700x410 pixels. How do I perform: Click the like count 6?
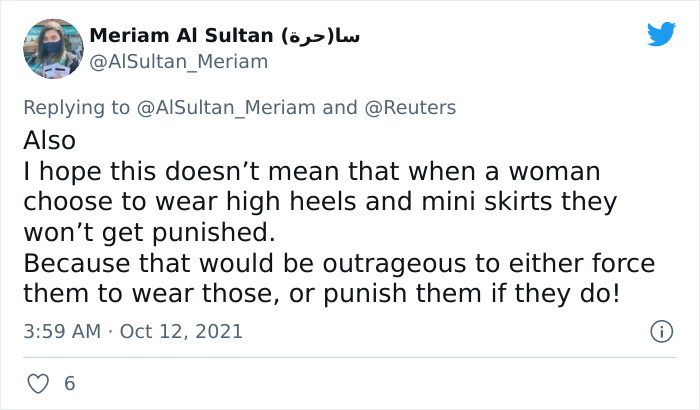click(x=69, y=383)
